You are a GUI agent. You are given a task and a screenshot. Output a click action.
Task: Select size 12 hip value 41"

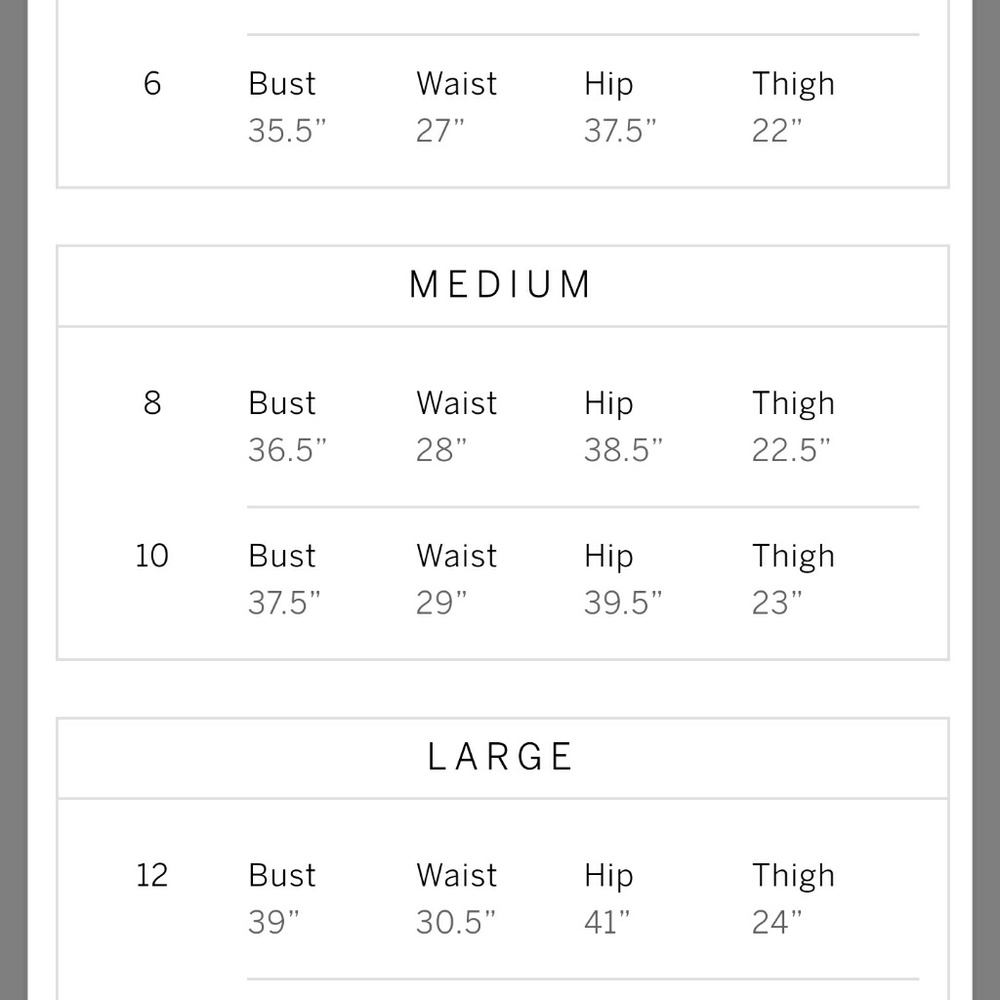pyautogui.click(x=607, y=922)
